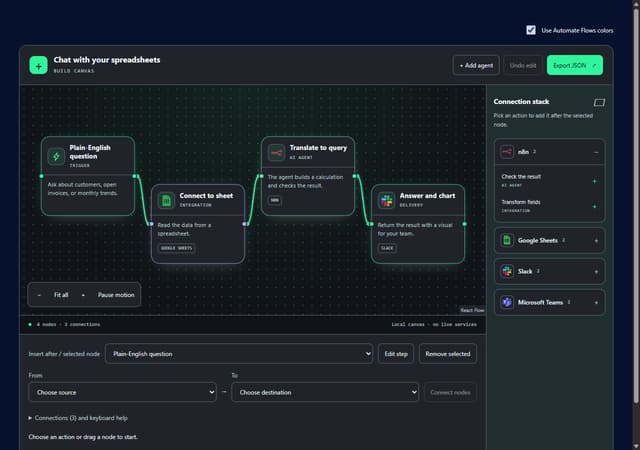
Task: Open the Insert after selected node dropdown
Action: pos(239,354)
